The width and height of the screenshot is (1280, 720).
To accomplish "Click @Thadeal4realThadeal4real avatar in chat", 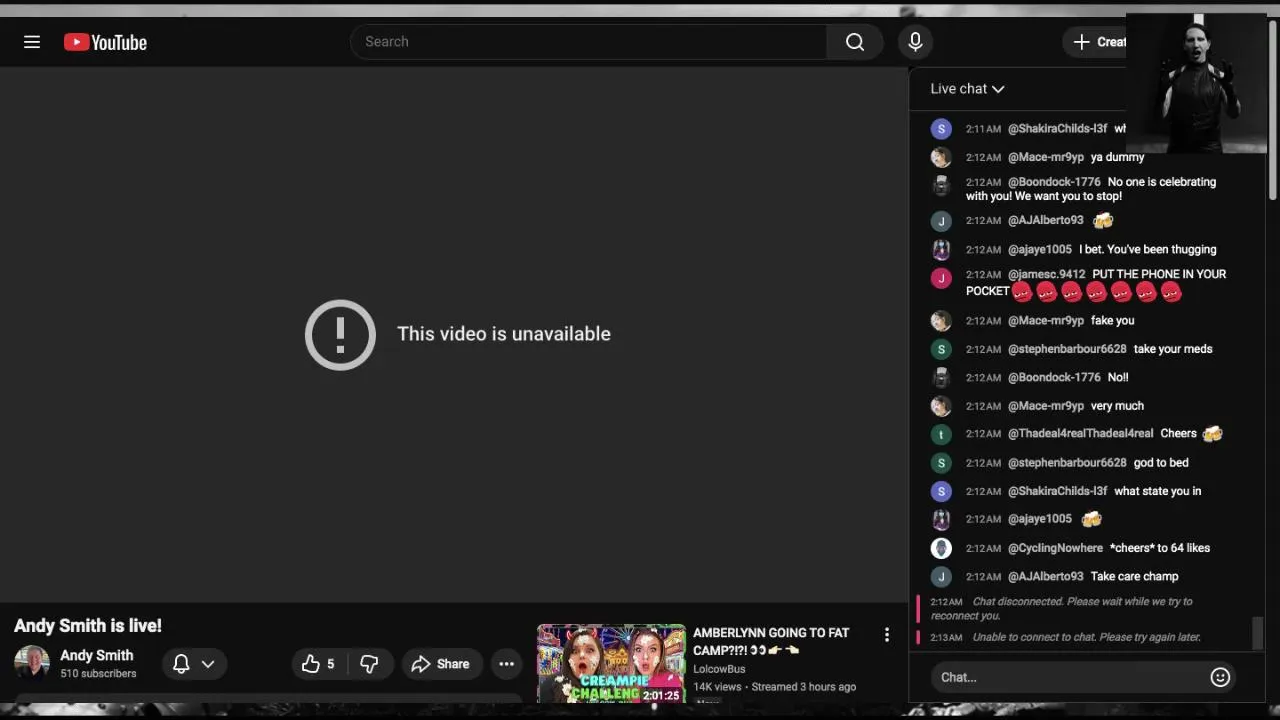I will pyautogui.click(x=941, y=434).
